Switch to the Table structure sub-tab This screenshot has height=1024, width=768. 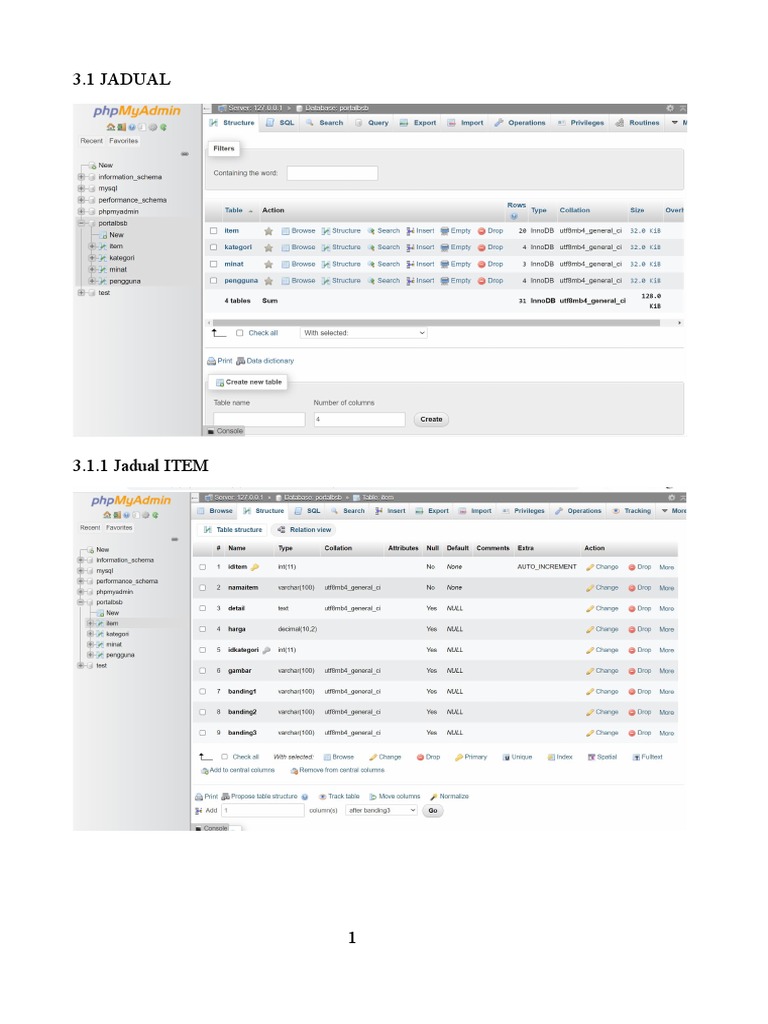coord(233,530)
